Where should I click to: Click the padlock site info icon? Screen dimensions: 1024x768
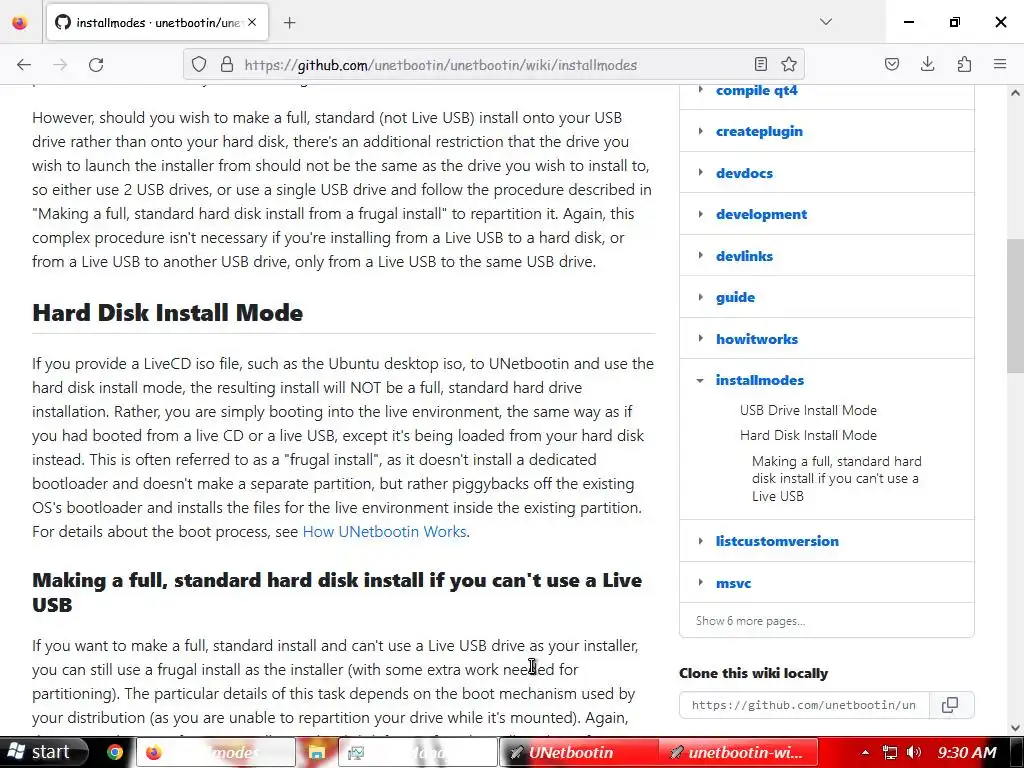click(227, 65)
